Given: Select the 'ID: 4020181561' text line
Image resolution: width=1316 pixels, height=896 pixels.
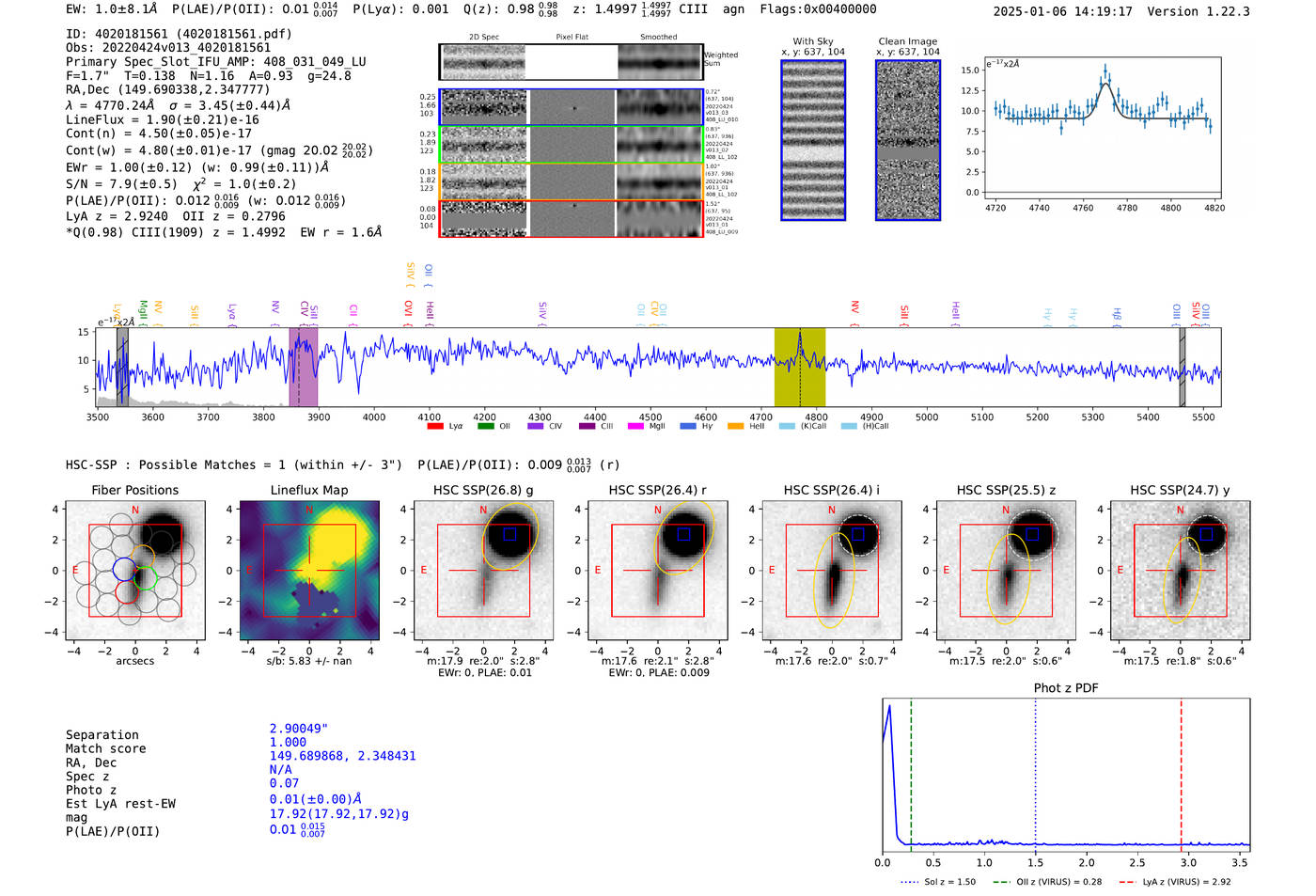Looking at the screenshot, I should [x=179, y=34].
